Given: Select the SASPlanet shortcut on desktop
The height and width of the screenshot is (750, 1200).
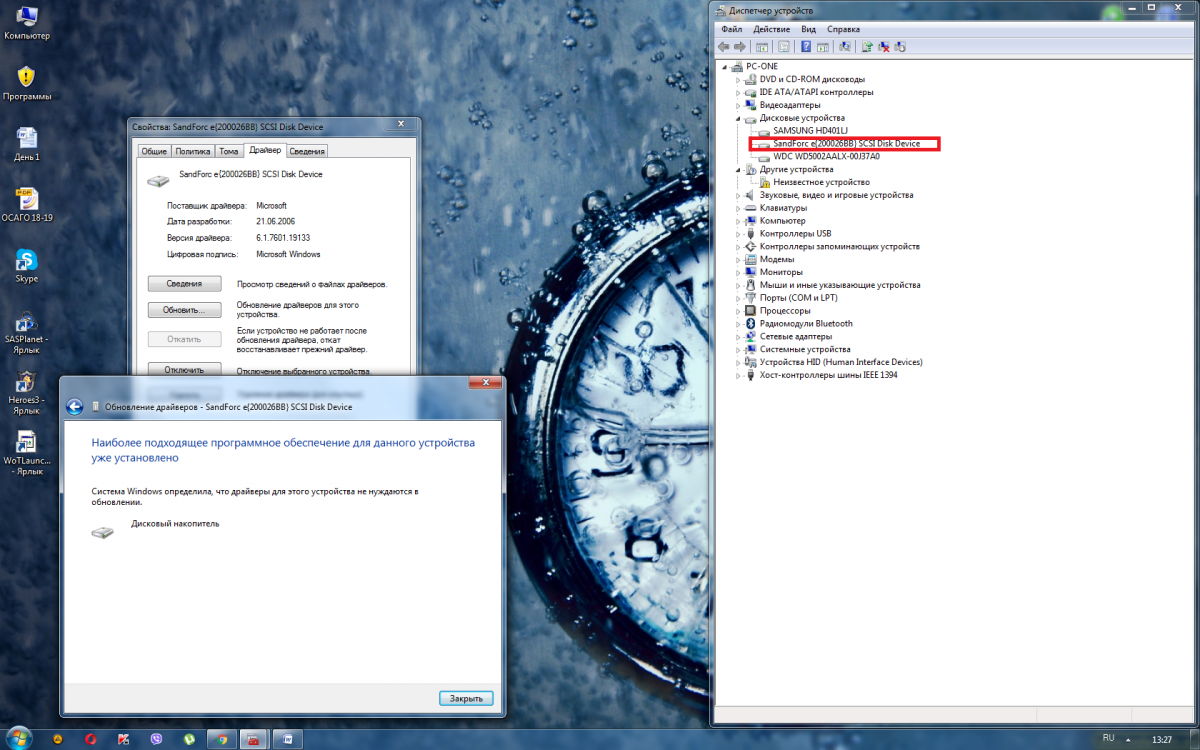Looking at the screenshot, I should 27,331.
